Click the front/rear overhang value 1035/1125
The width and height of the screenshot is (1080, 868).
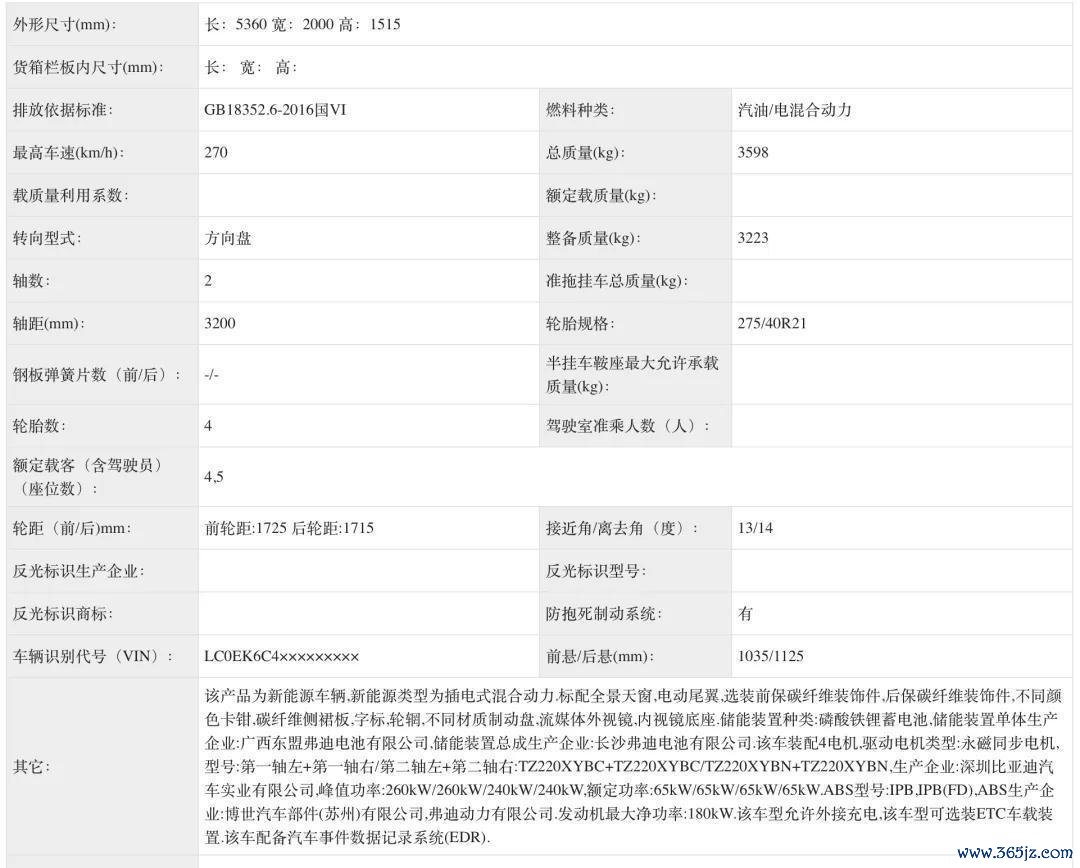[770, 656]
